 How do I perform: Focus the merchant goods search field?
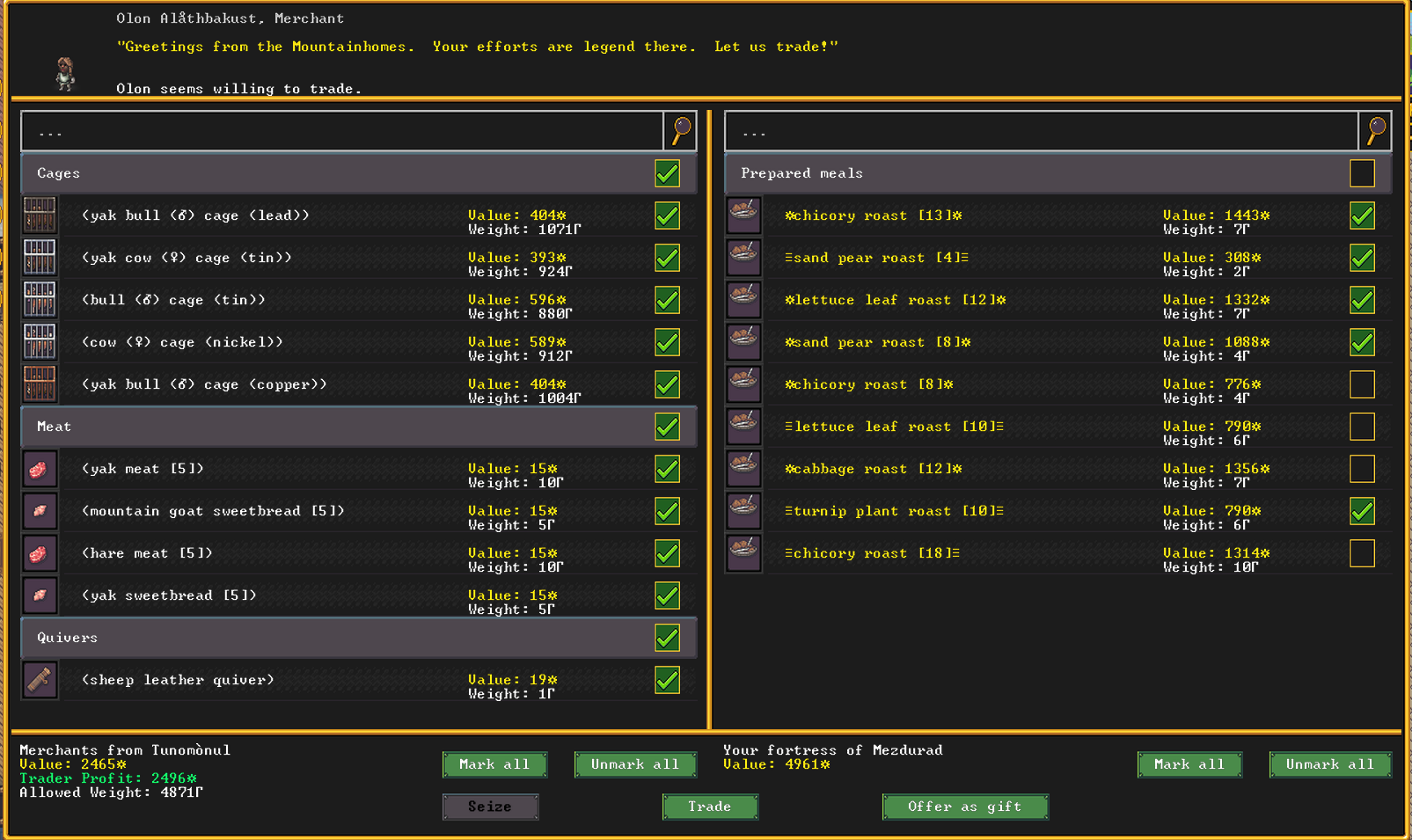(341, 132)
